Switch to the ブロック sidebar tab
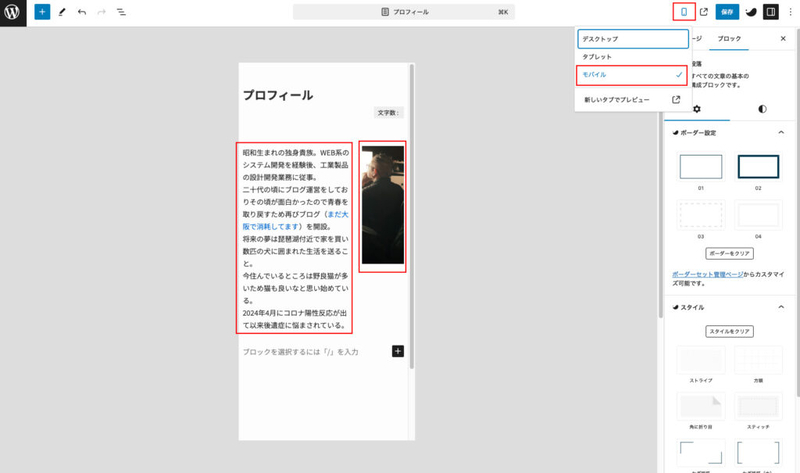Image resolution: width=800 pixels, height=473 pixels. 729,39
